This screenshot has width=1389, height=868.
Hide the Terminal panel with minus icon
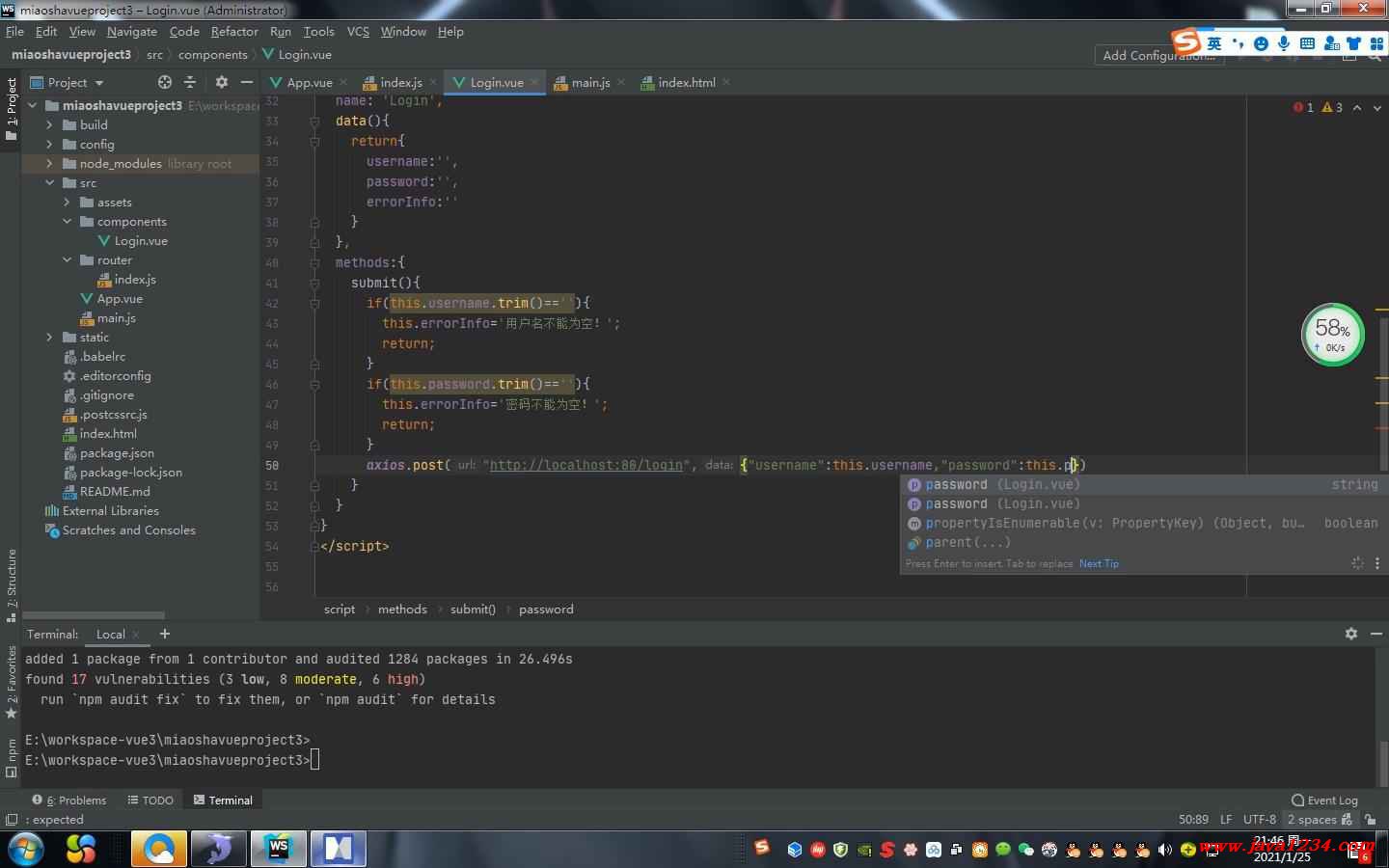[x=1376, y=634]
